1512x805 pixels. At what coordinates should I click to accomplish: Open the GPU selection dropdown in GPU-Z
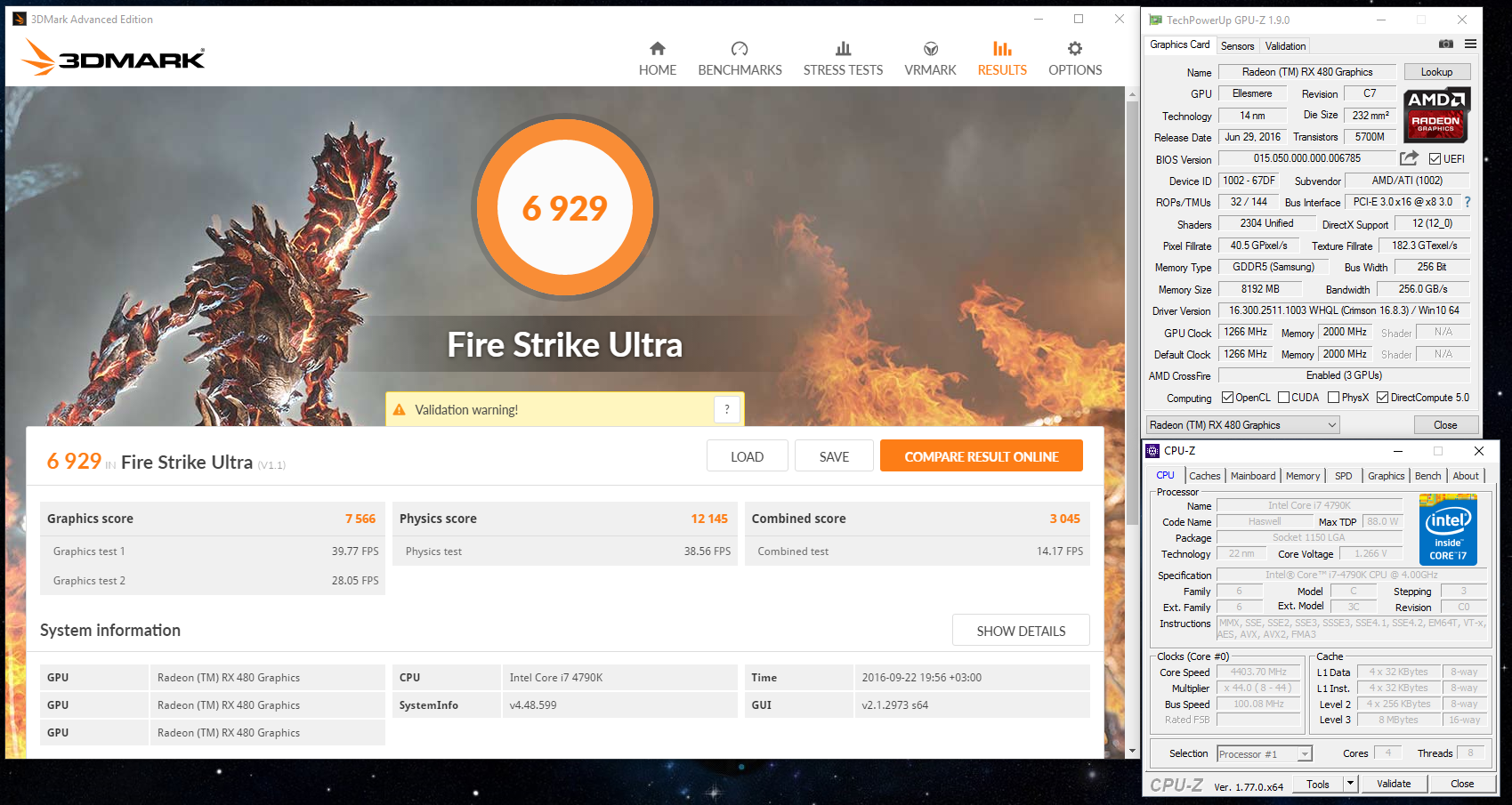pos(1242,425)
